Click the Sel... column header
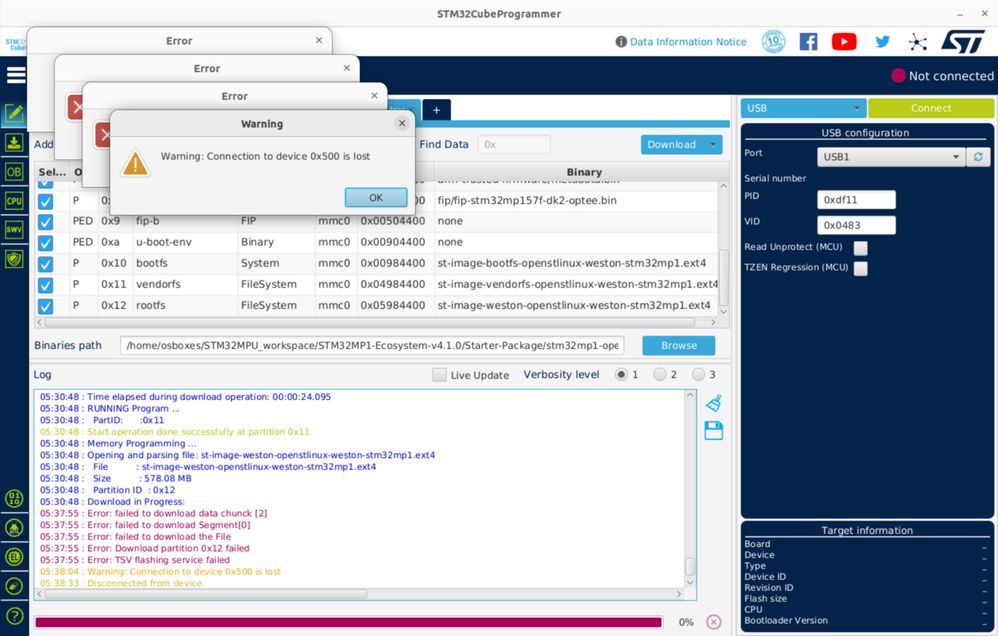 52,172
